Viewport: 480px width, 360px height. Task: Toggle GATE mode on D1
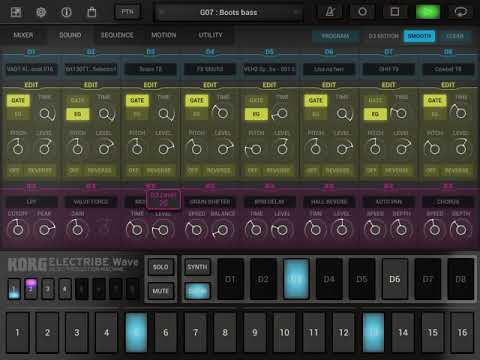(18, 100)
